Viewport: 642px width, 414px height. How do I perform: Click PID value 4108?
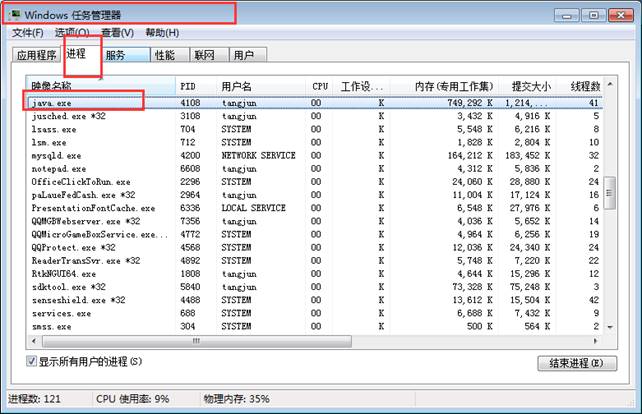click(190, 103)
